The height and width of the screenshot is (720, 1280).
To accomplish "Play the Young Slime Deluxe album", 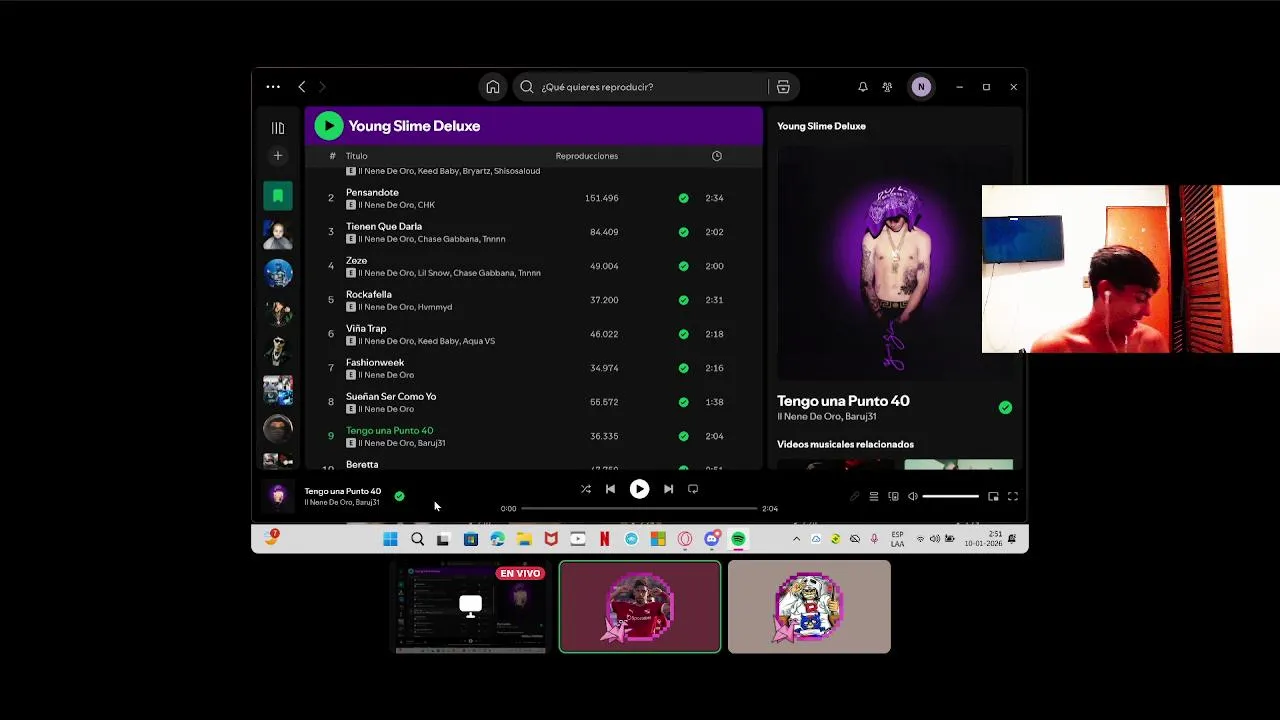I will (329, 126).
